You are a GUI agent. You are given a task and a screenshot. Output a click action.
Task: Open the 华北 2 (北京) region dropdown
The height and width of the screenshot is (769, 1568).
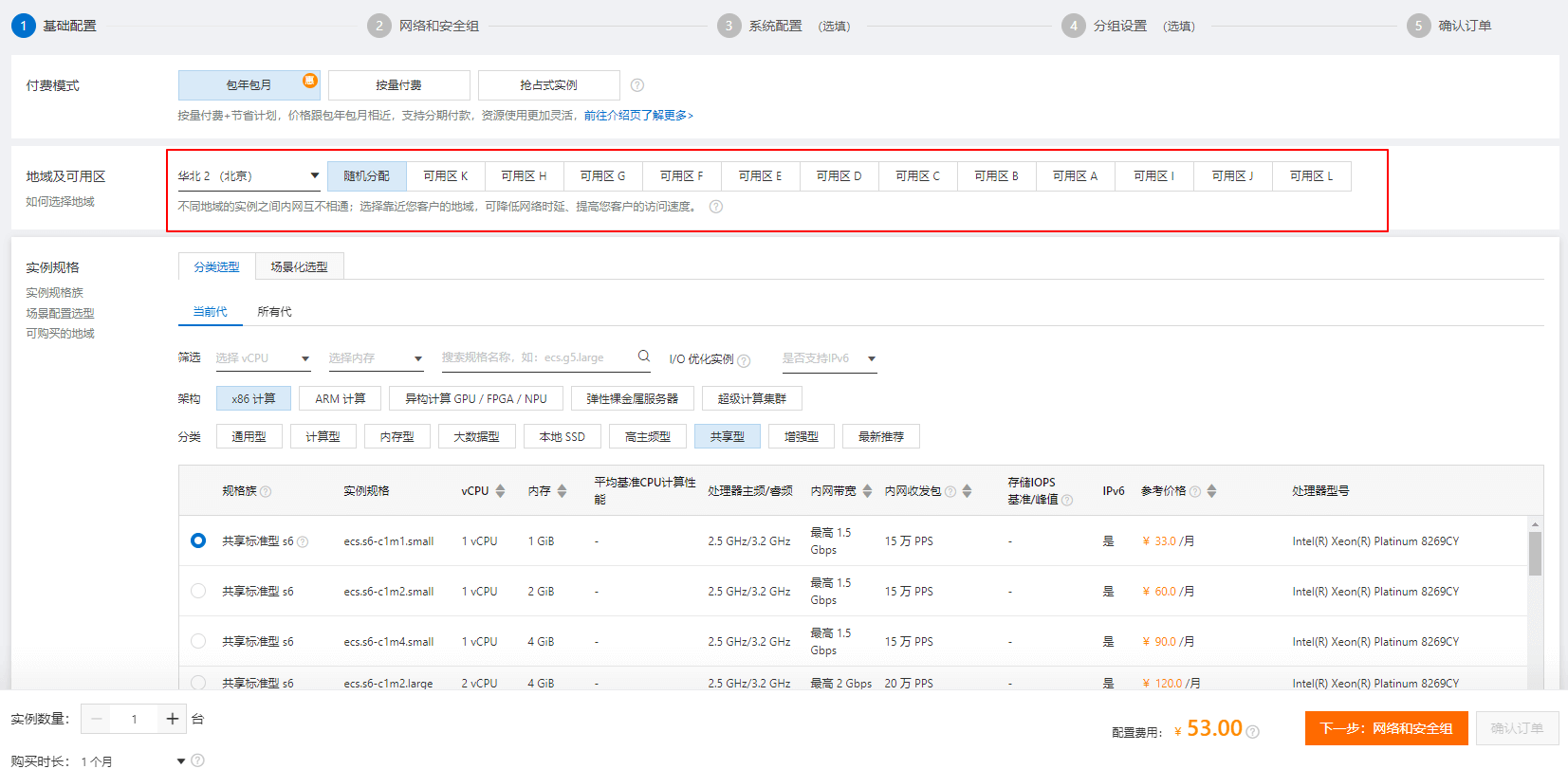(x=249, y=176)
